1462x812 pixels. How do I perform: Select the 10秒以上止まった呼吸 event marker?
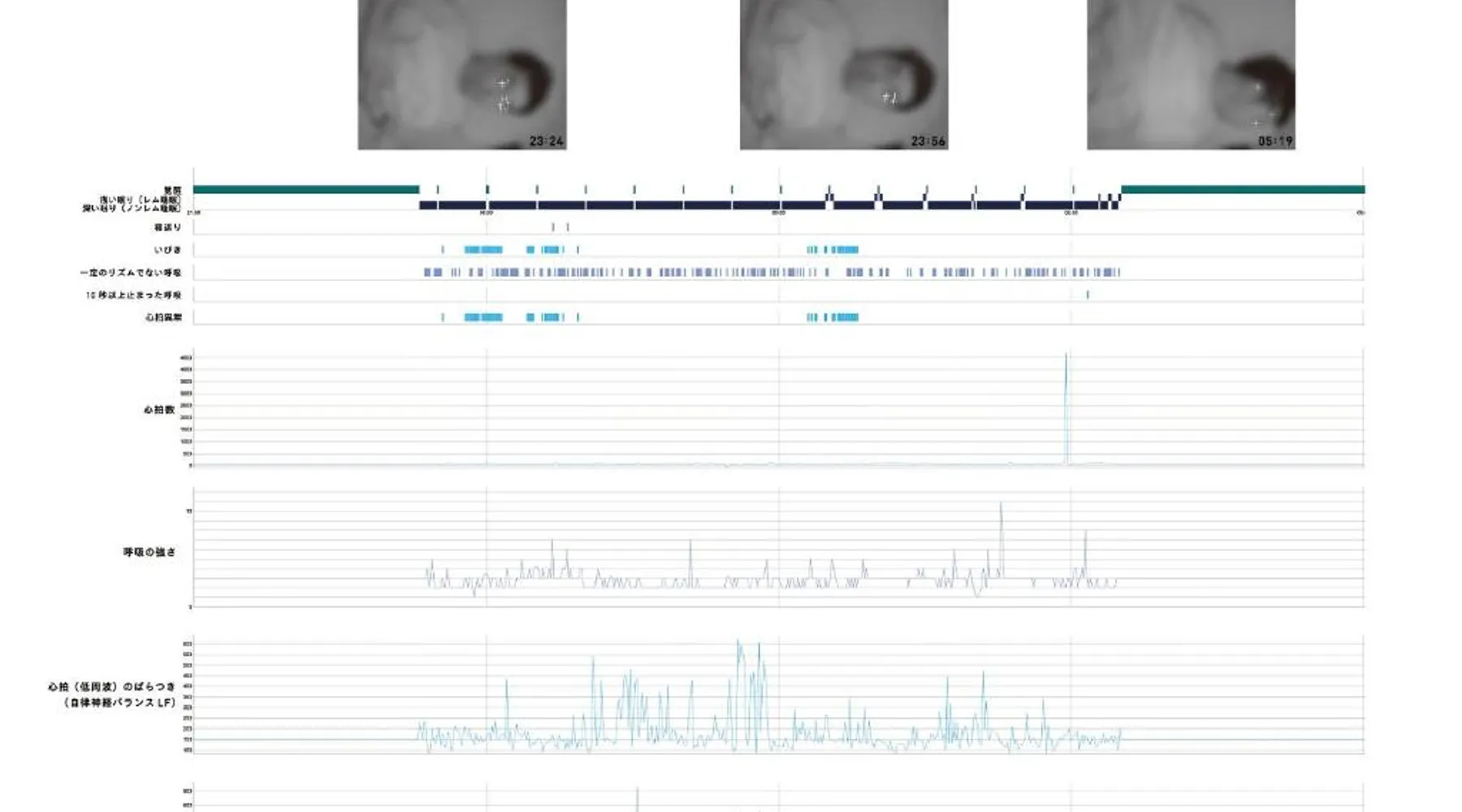click(x=1088, y=295)
